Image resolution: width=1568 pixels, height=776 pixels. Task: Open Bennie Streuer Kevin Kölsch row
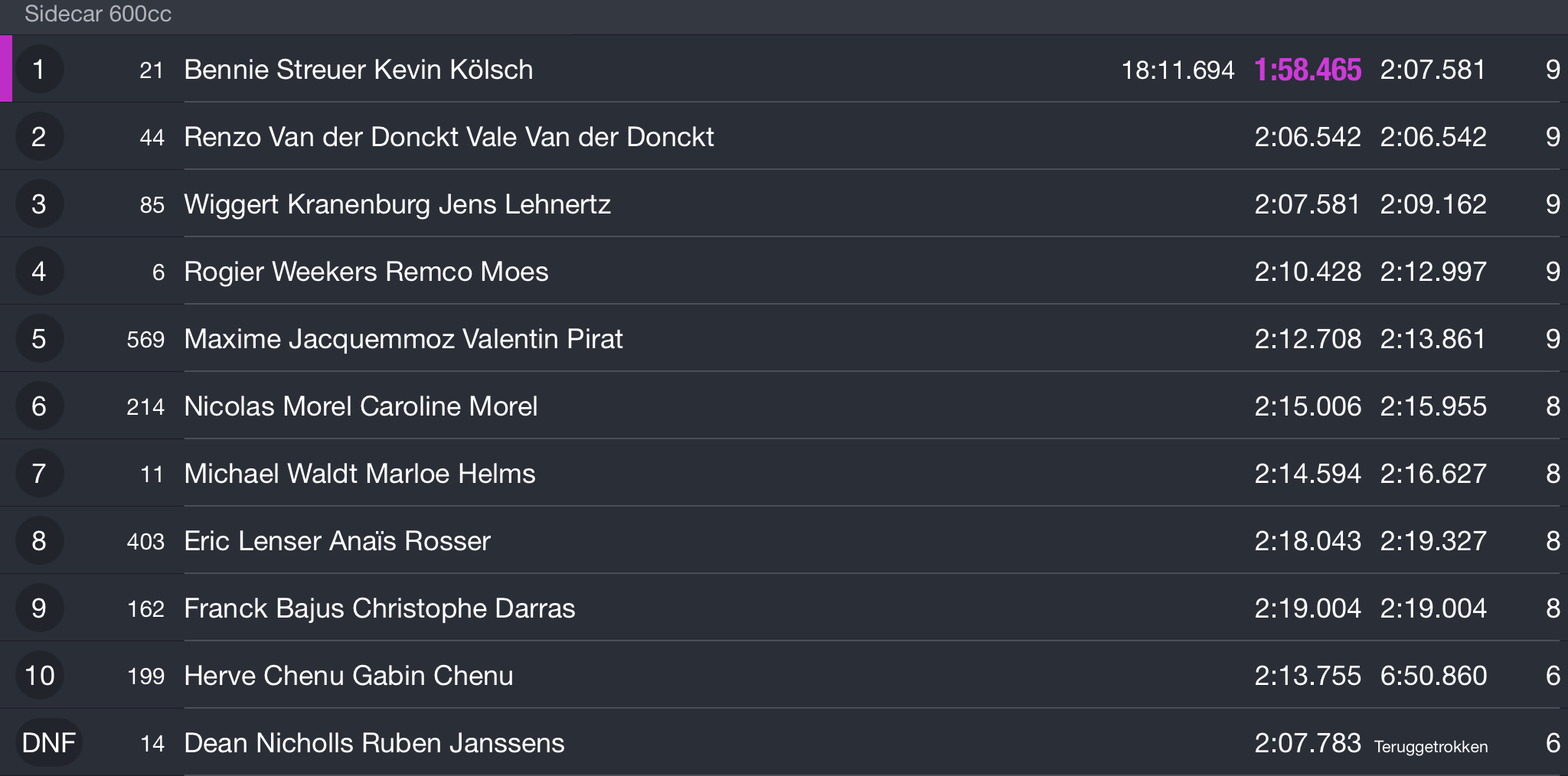pos(784,69)
